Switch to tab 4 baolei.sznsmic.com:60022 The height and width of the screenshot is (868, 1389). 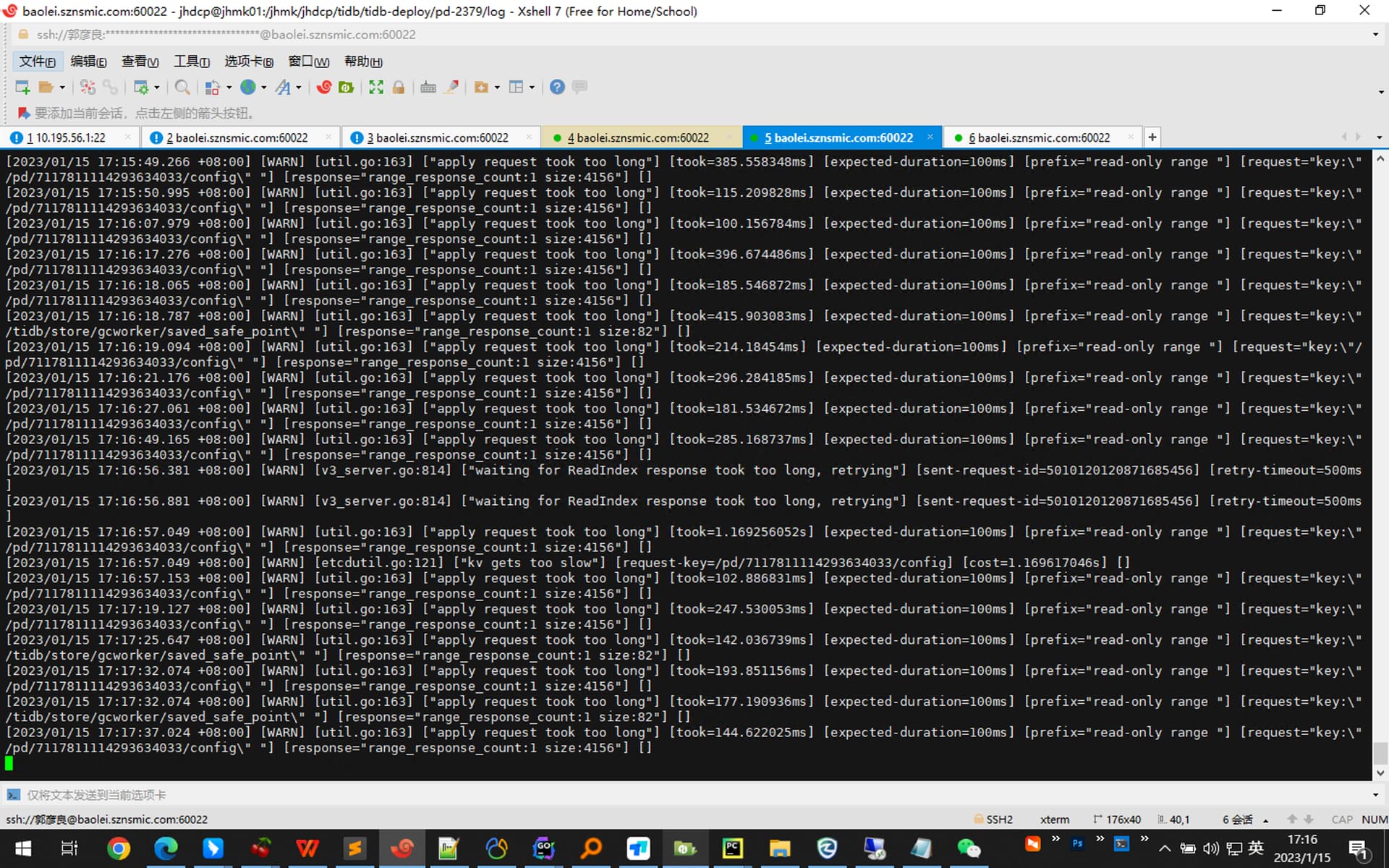coord(637,137)
